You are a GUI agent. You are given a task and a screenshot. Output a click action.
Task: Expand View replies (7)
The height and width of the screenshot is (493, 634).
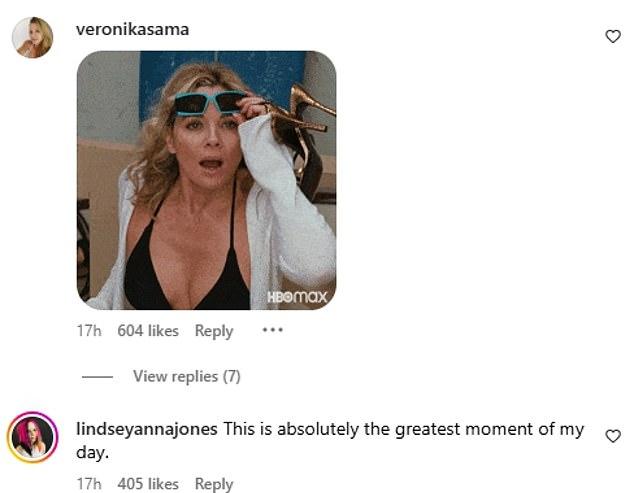[187, 377]
